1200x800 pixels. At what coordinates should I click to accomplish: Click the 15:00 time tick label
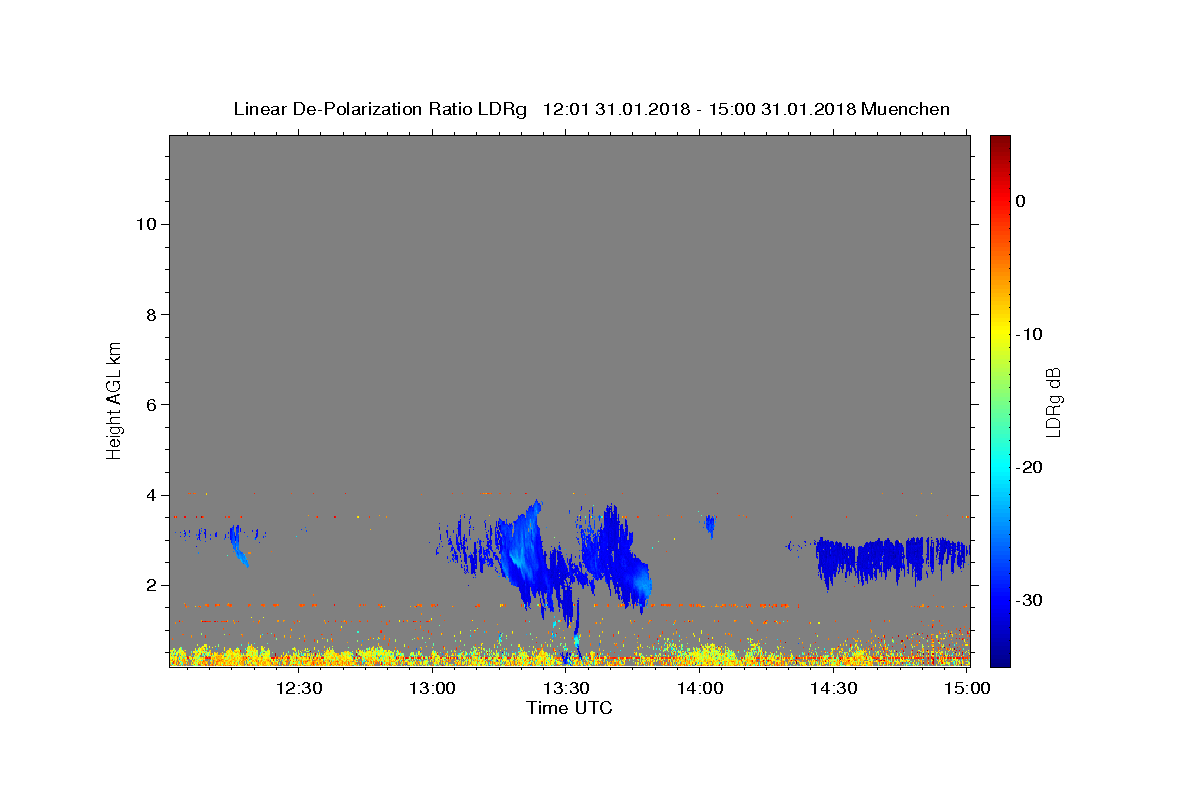point(967,688)
